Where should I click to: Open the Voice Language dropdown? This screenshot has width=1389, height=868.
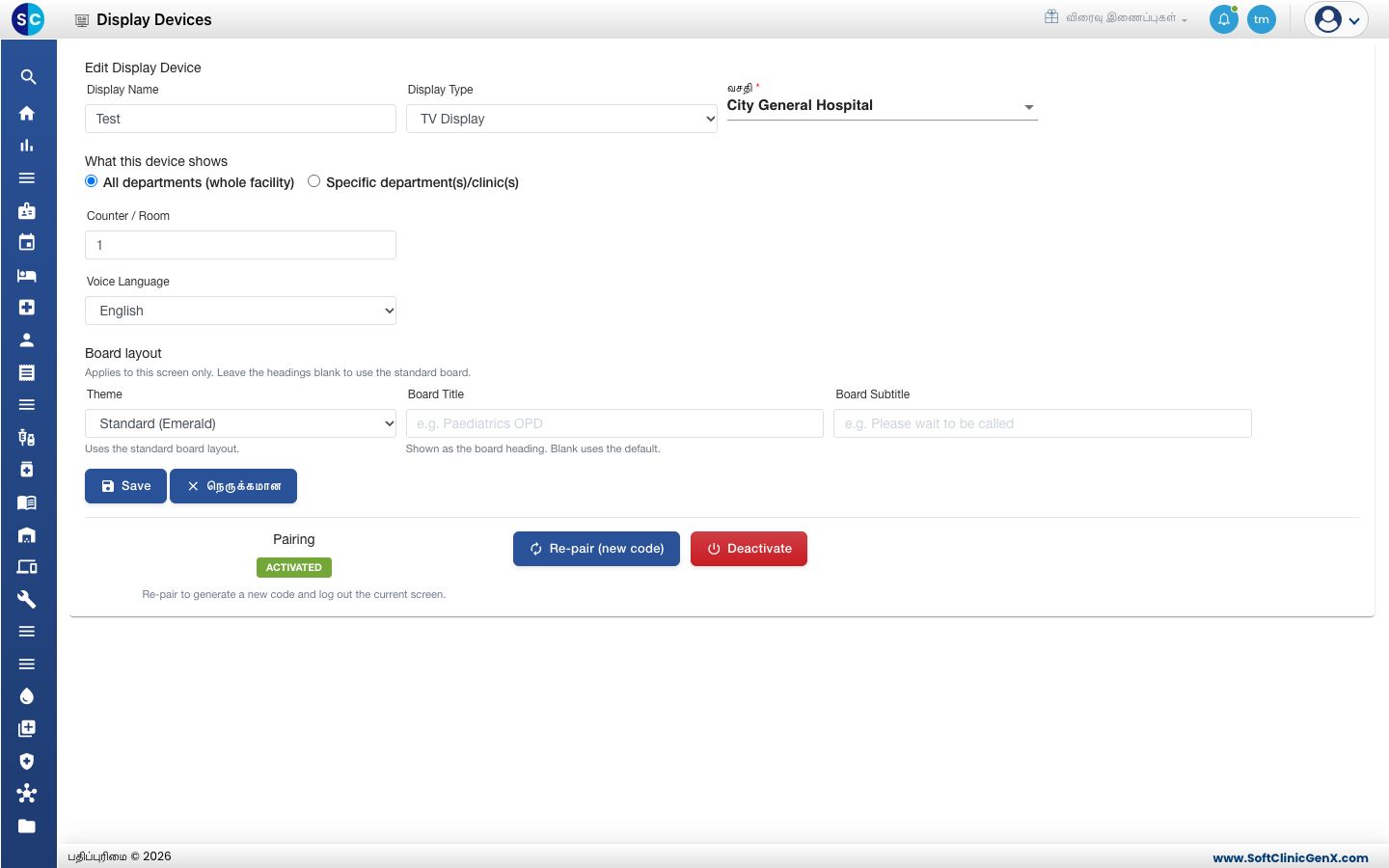(x=240, y=311)
